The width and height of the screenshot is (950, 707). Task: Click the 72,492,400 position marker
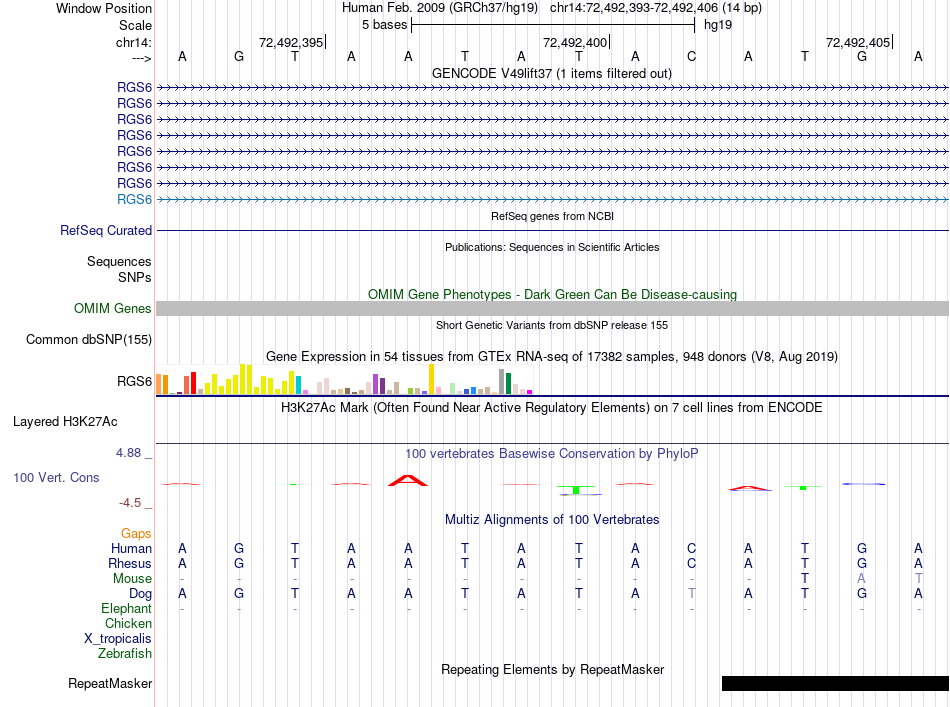tap(575, 42)
